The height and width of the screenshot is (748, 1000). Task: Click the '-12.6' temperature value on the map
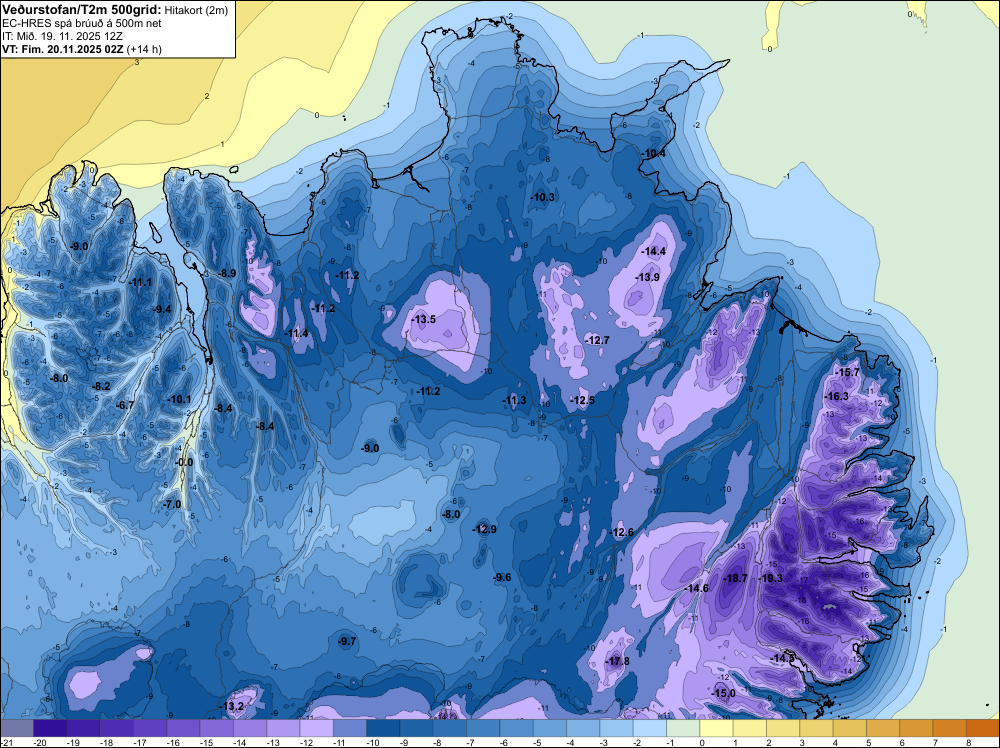click(x=622, y=532)
